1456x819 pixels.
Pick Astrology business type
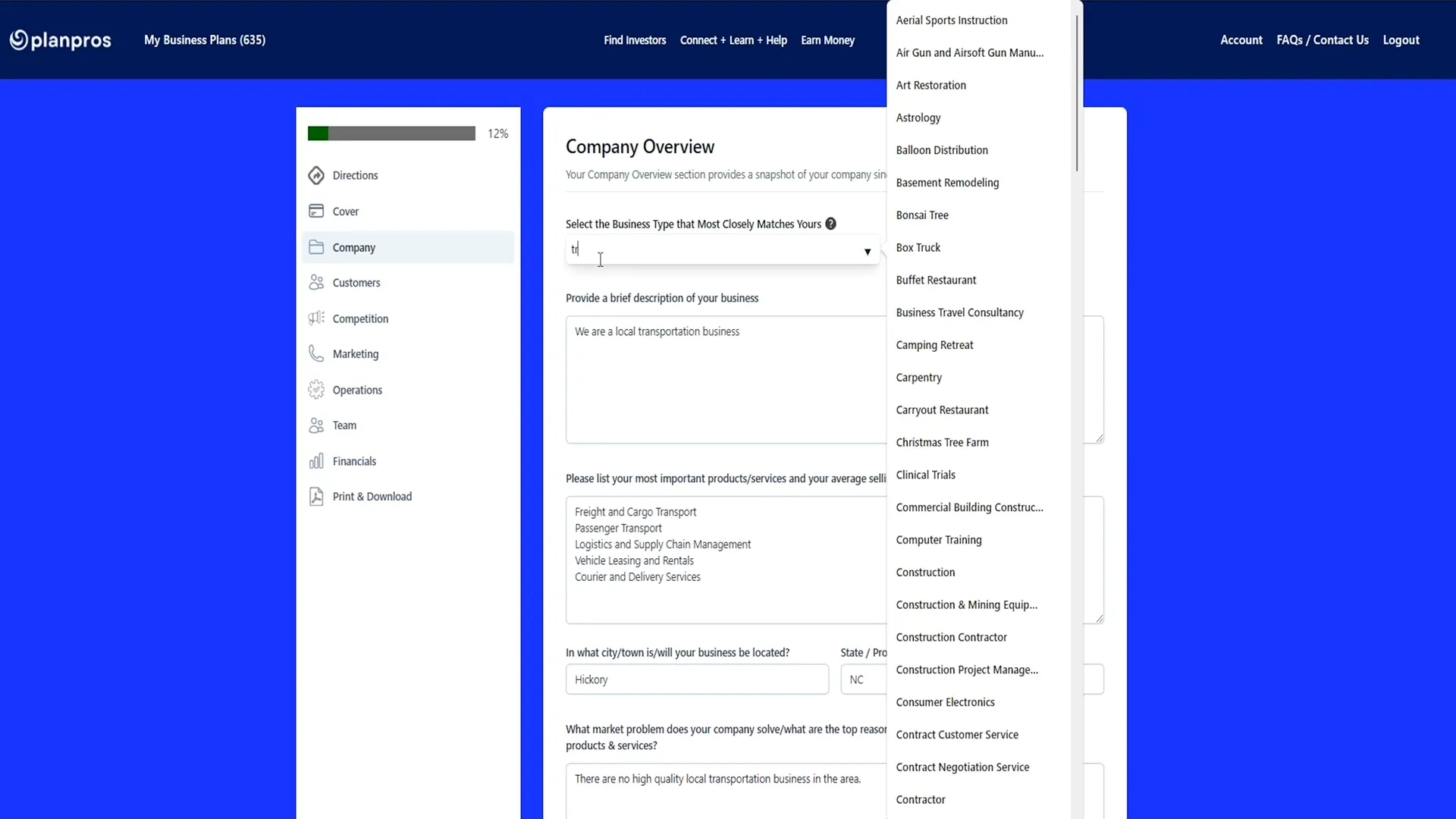[x=978, y=118]
